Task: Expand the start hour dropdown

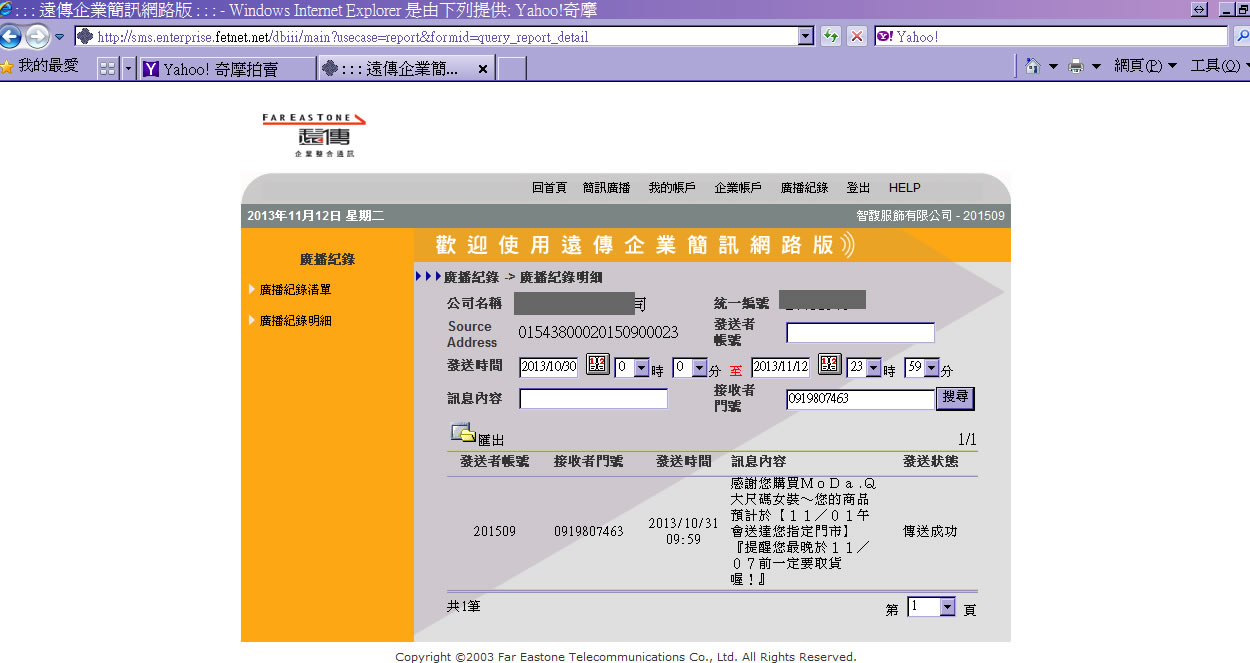Action: click(x=641, y=368)
